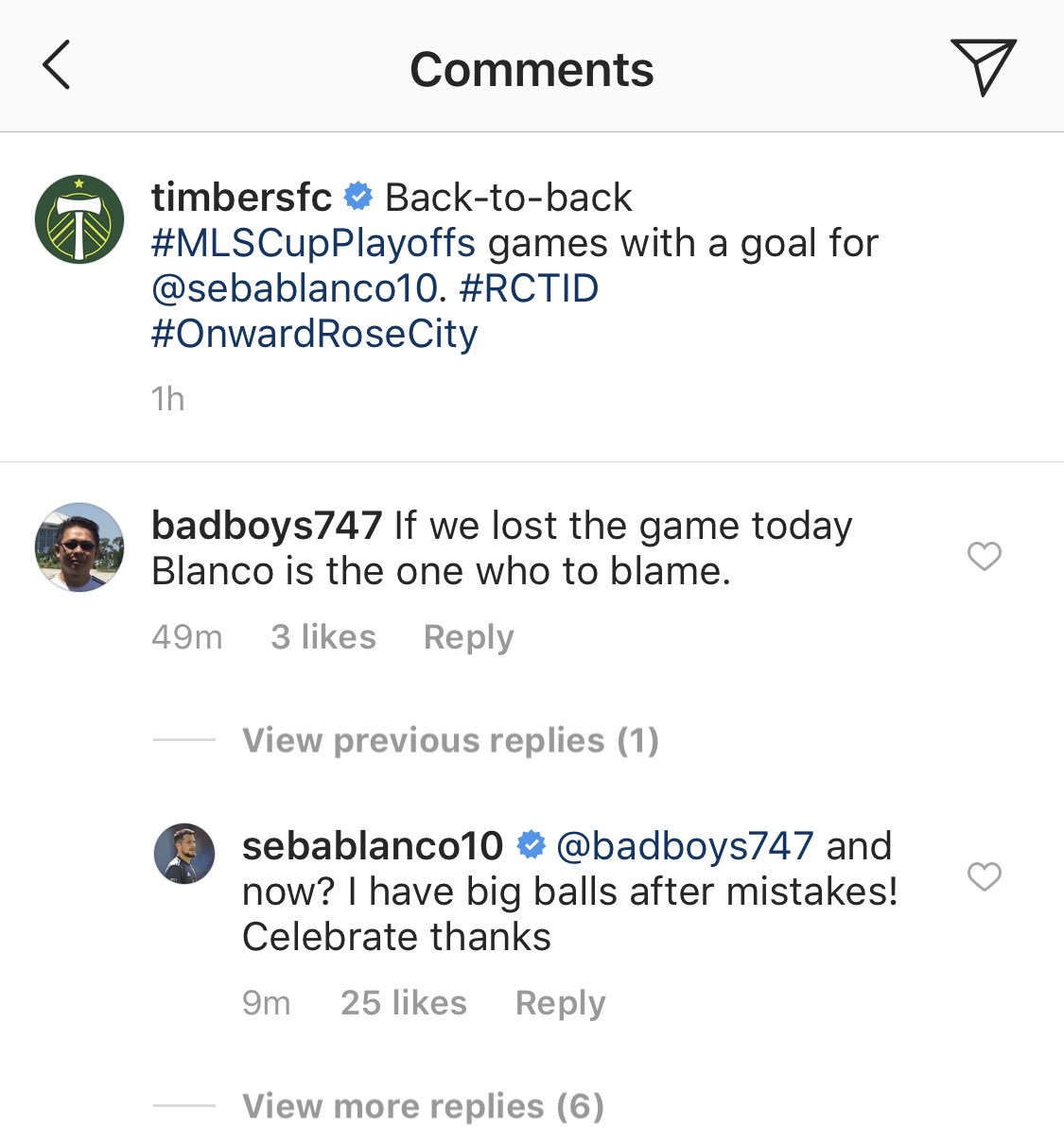Tap the @badboys747 mention in reply
Viewport: 1064px width, 1143px height.
point(685,846)
